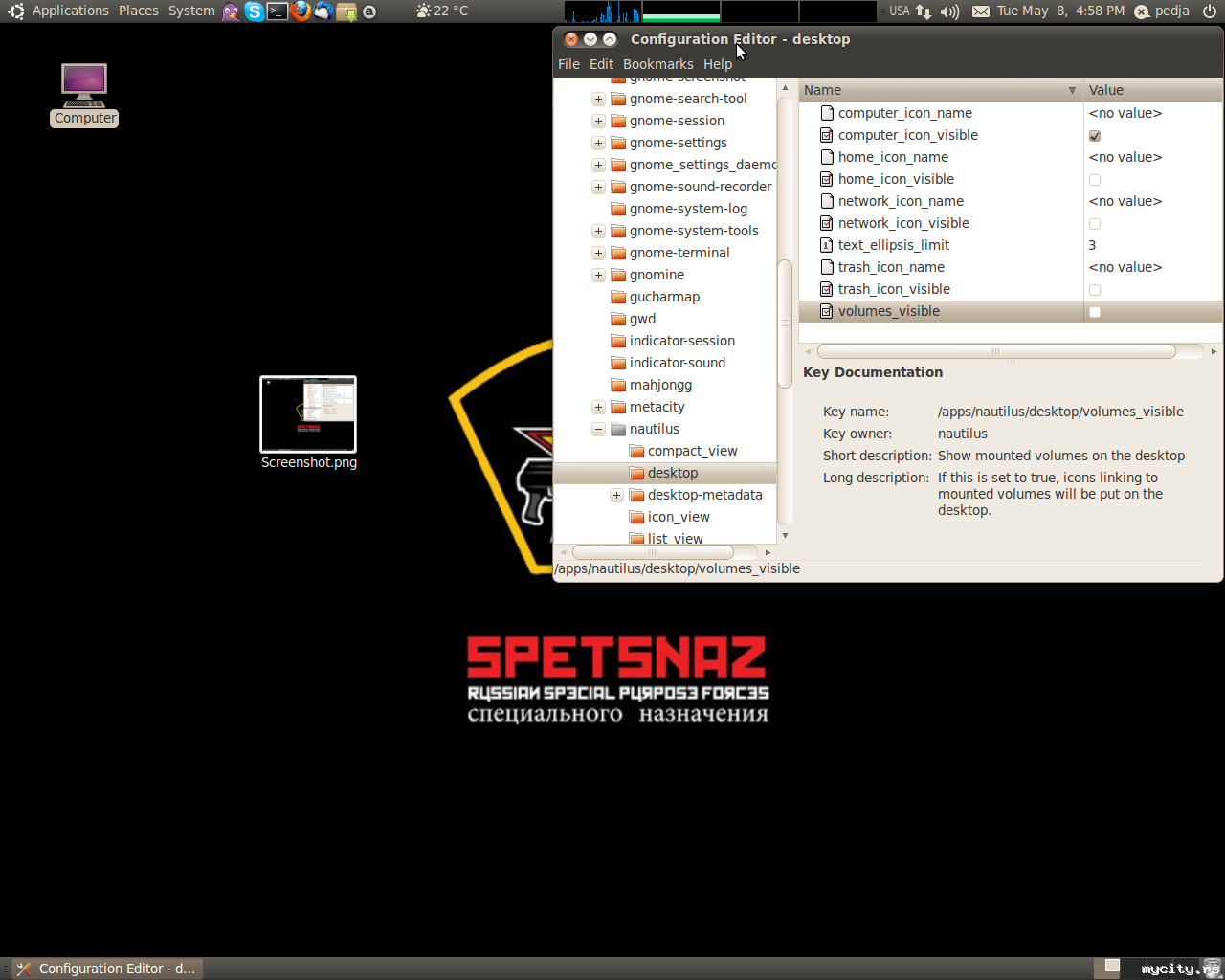Open the Places menu in the panel
Screen dimensions: 1225x980
pyautogui.click(x=139, y=11)
